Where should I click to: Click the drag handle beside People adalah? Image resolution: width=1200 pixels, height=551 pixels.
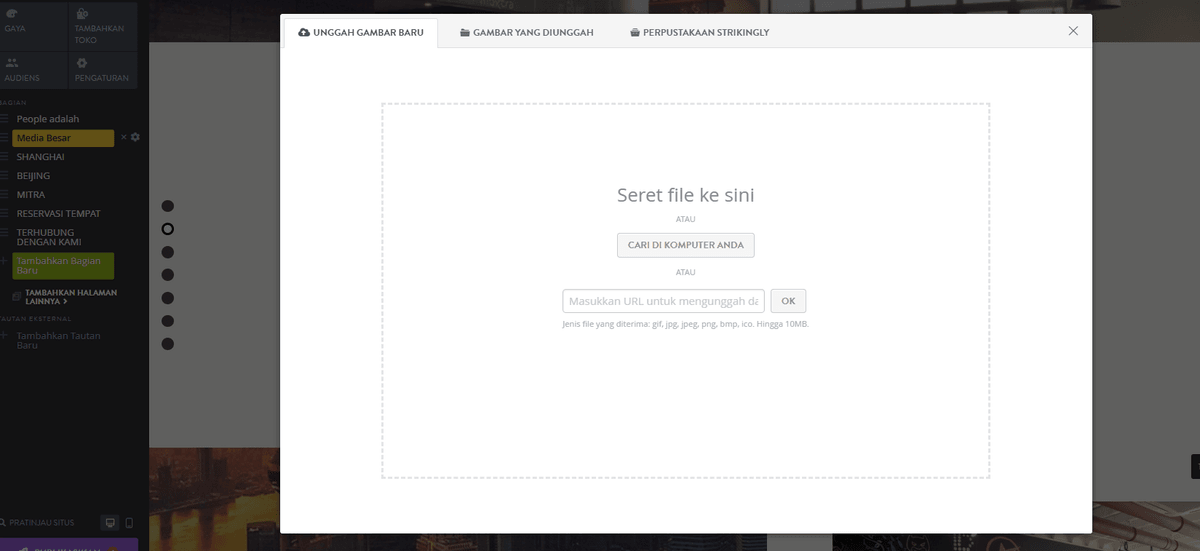point(5,119)
